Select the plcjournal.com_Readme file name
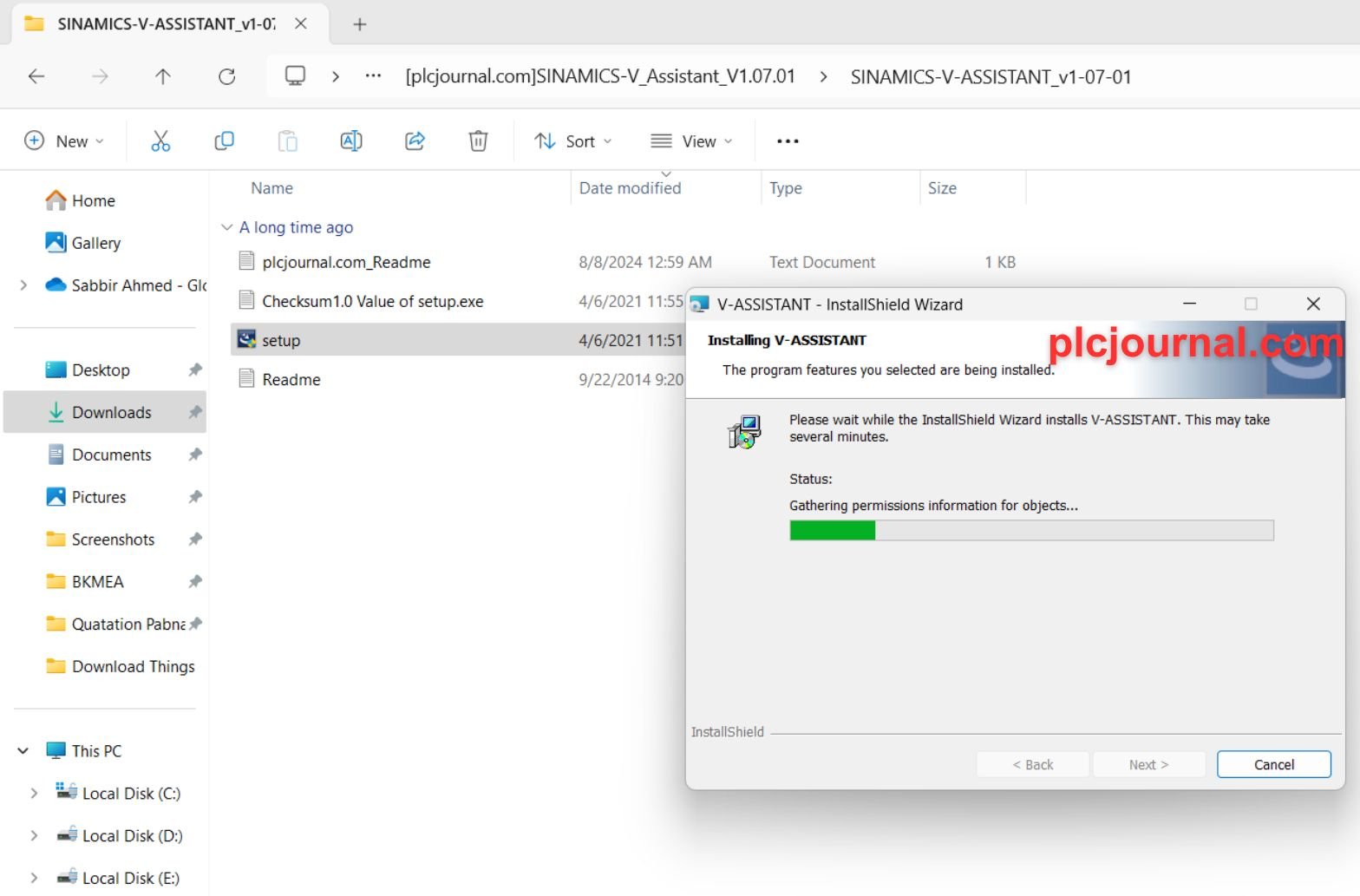The image size is (1360, 896). coord(347,262)
